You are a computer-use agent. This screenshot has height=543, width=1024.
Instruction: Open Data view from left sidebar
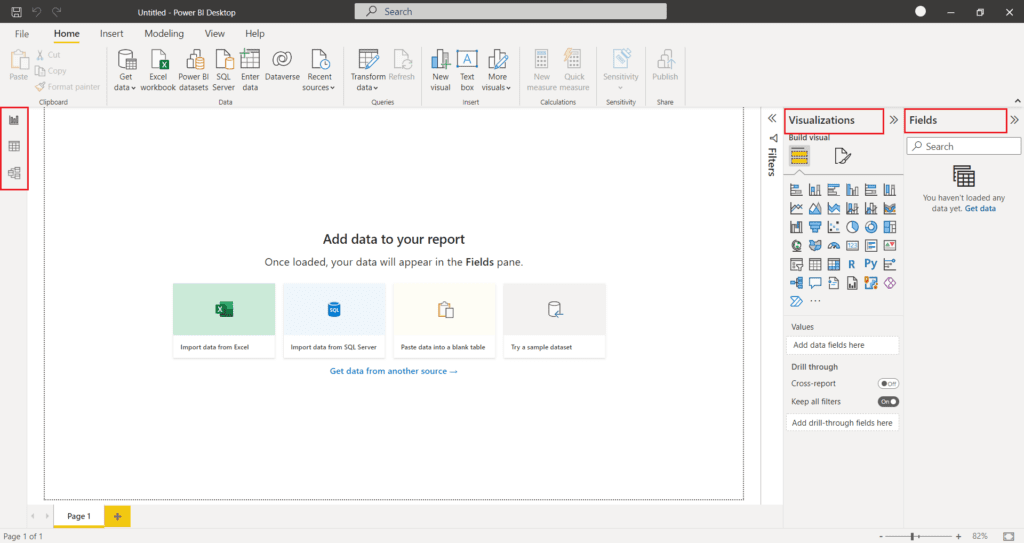(x=14, y=146)
